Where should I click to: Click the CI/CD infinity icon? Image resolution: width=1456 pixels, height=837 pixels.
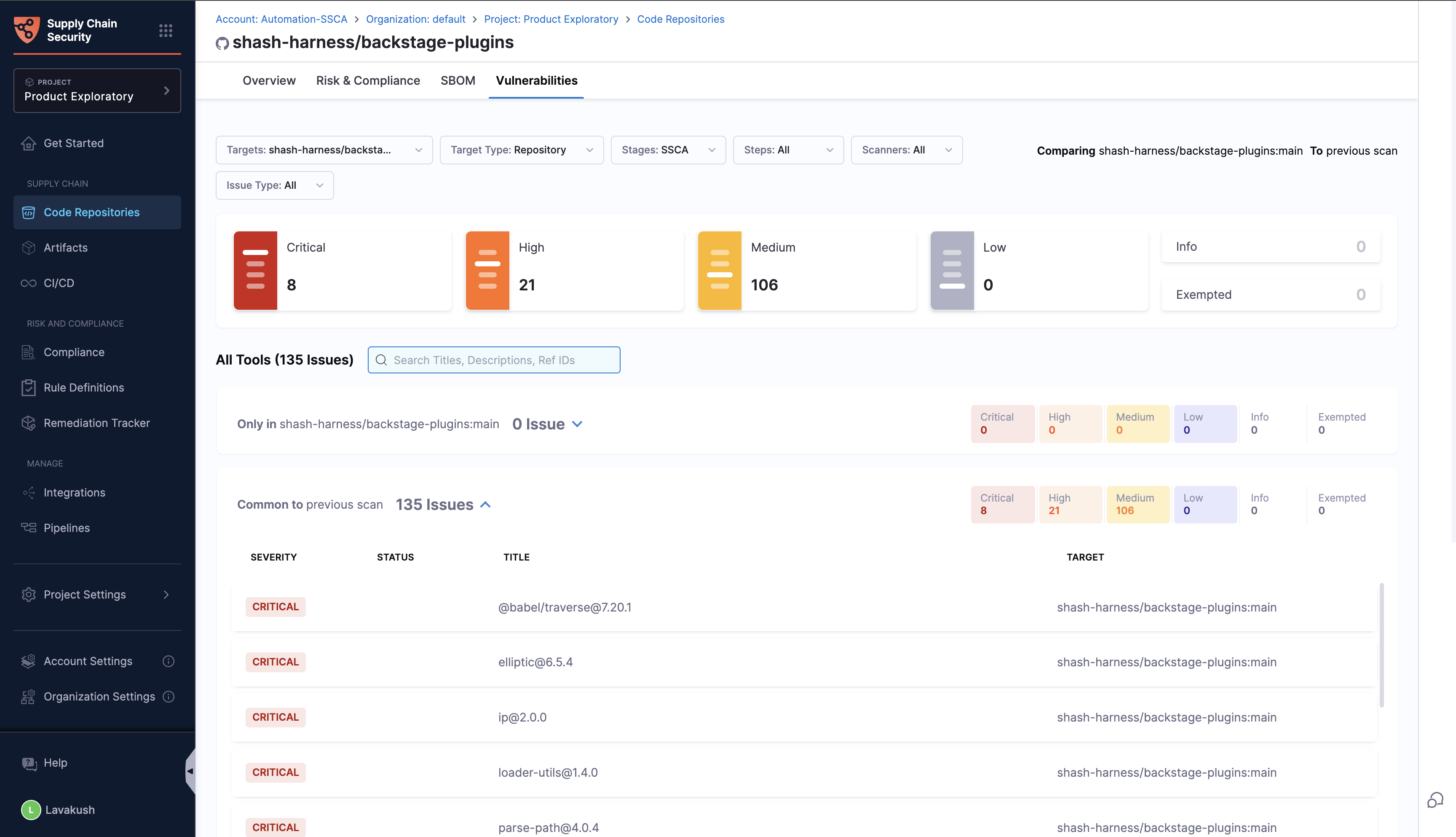point(28,283)
